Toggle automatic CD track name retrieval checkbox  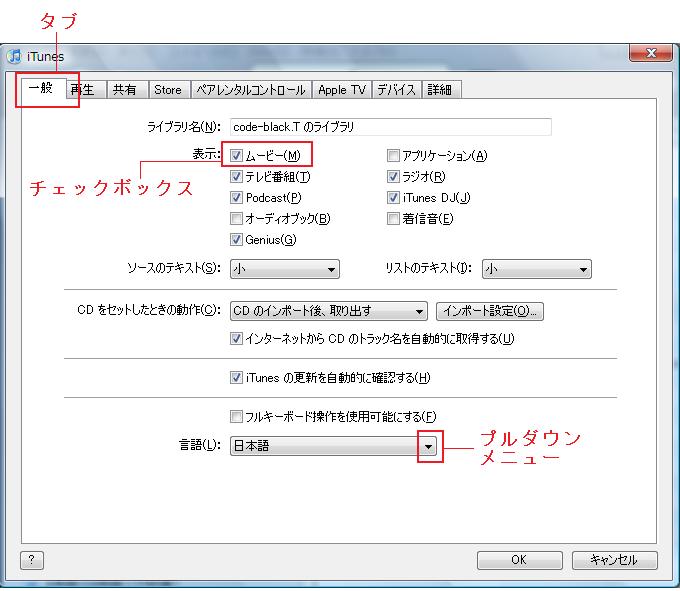(x=236, y=338)
